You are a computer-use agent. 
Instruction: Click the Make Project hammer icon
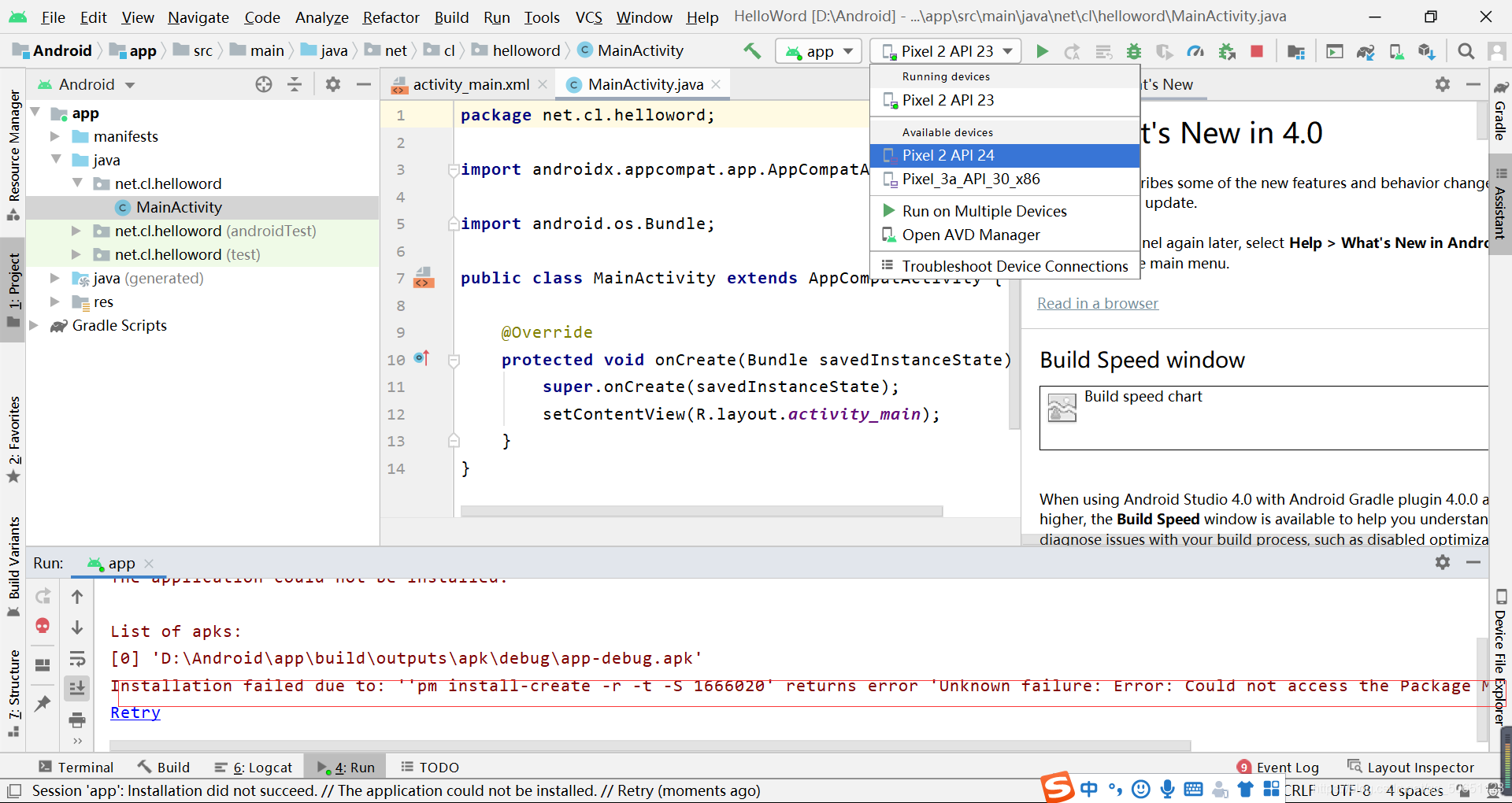(x=752, y=51)
